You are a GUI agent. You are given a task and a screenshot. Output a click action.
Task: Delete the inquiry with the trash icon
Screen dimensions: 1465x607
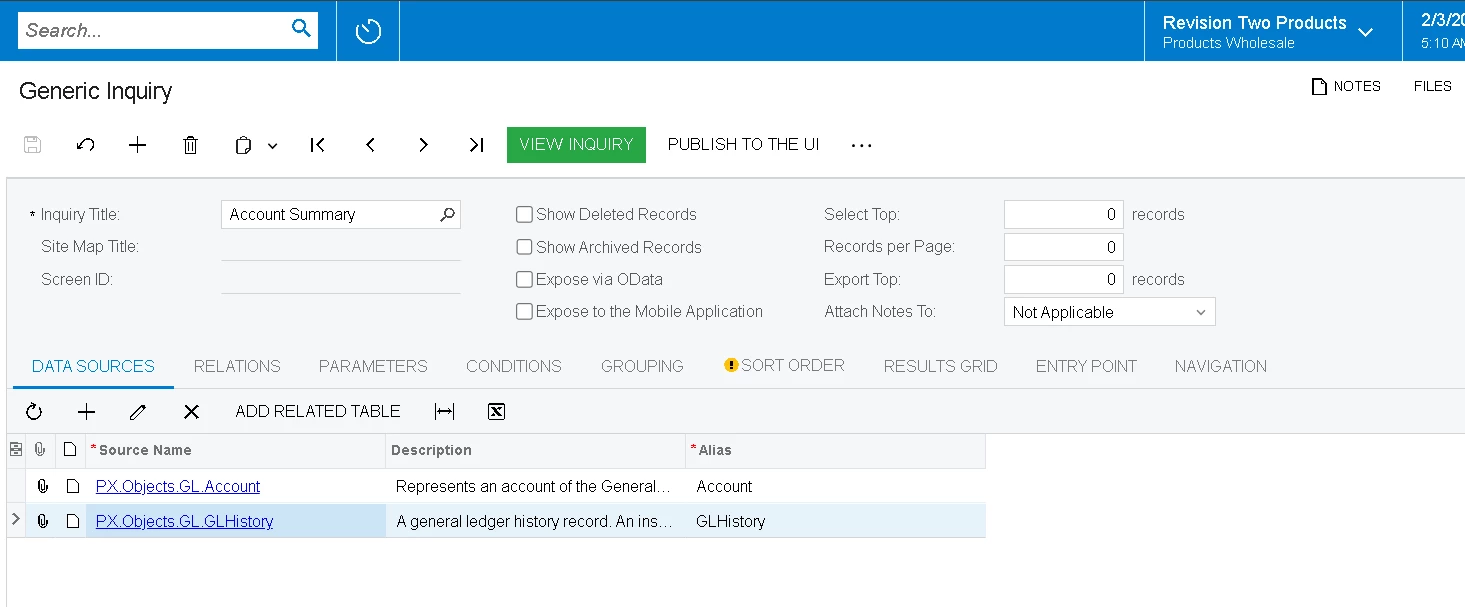click(190, 145)
